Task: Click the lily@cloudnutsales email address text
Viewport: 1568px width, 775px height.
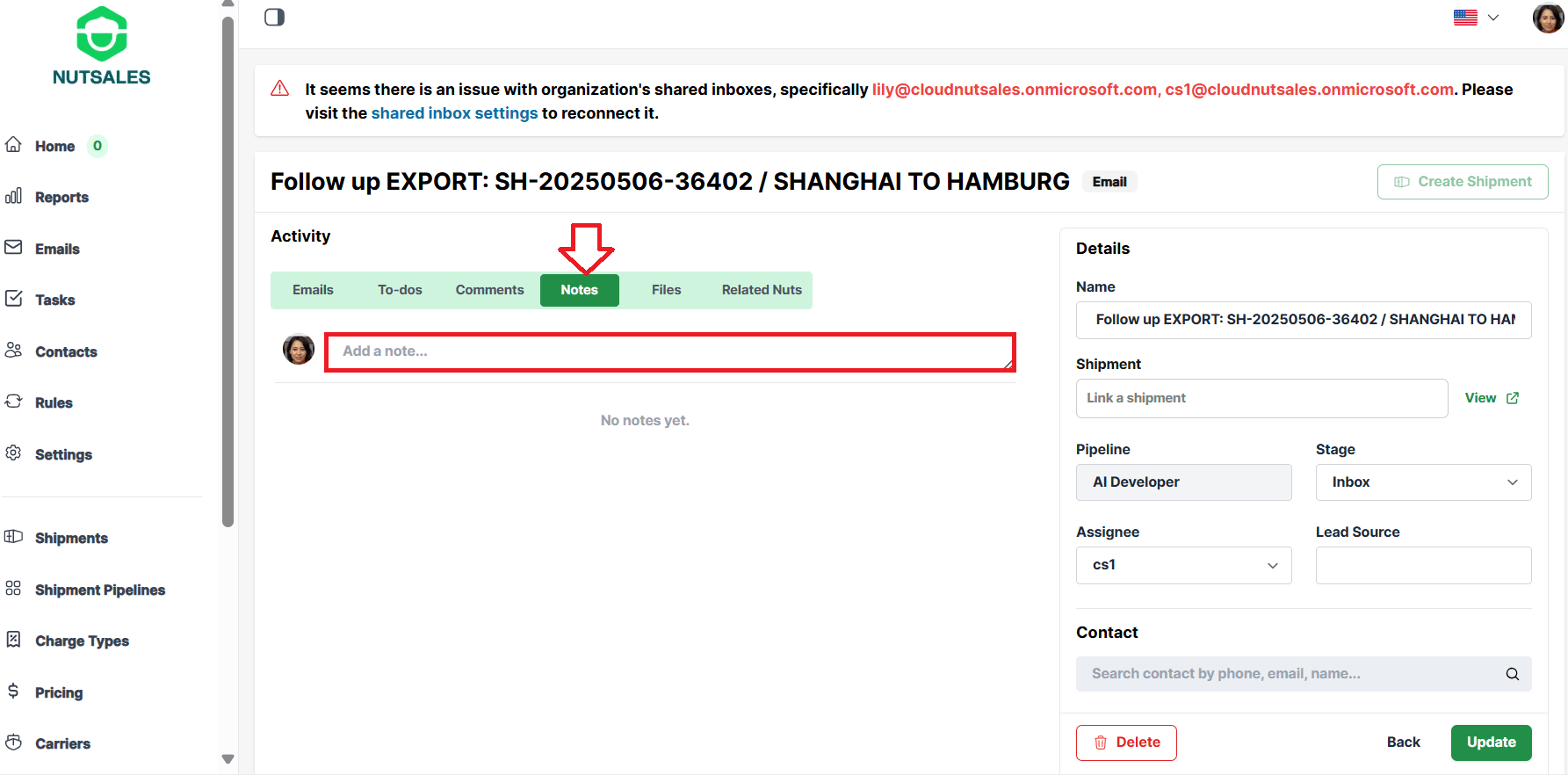Action: click(1015, 90)
